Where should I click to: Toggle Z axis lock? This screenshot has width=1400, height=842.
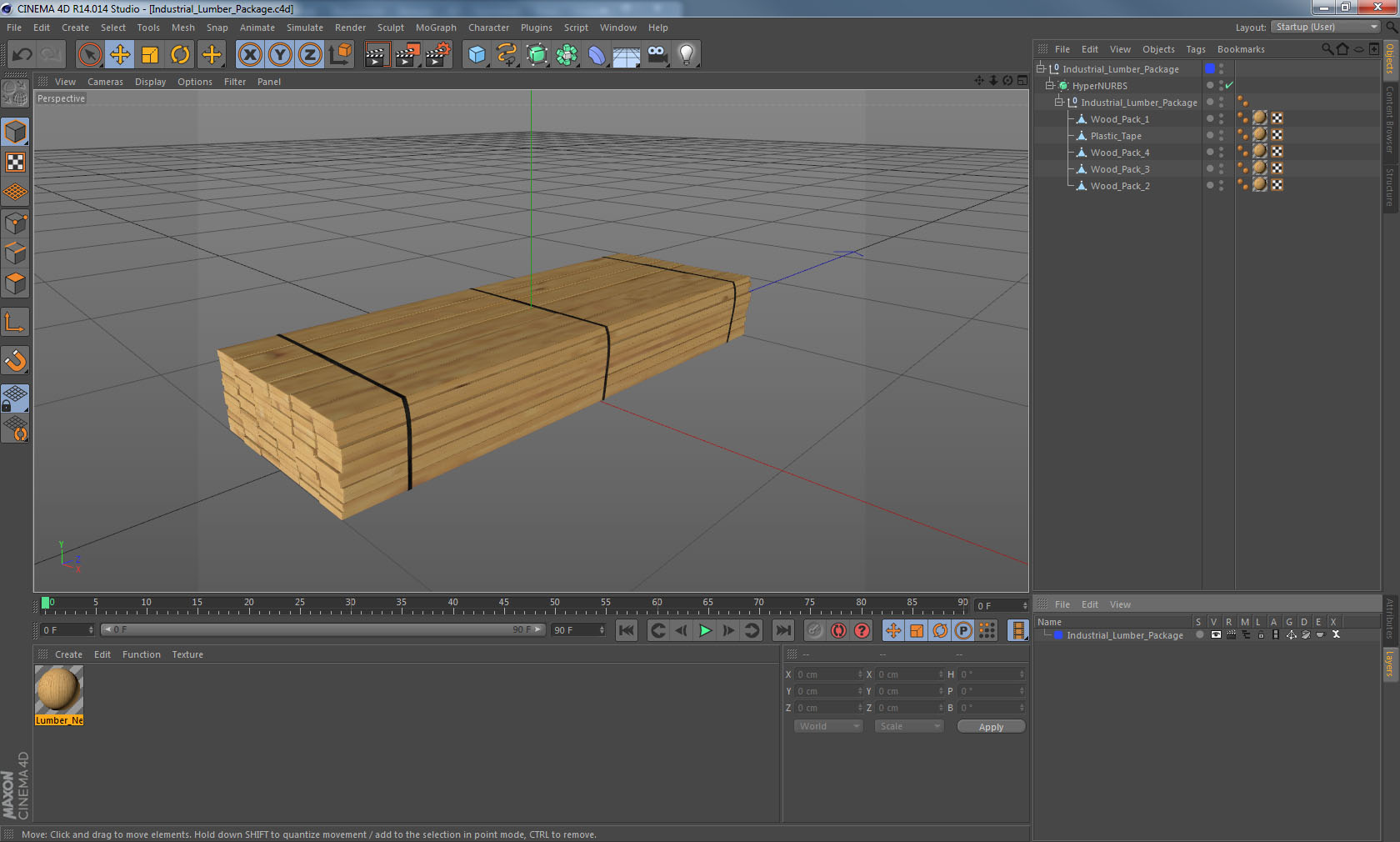(310, 55)
